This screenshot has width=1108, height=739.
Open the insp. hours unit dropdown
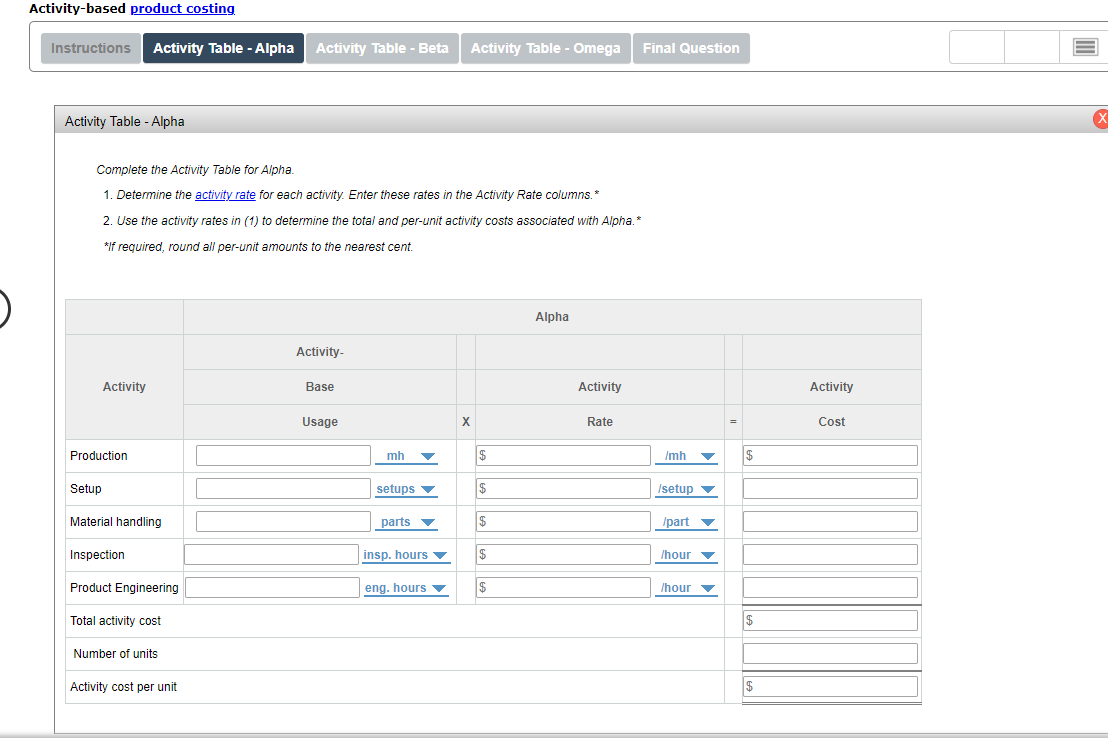[x=406, y=555]
